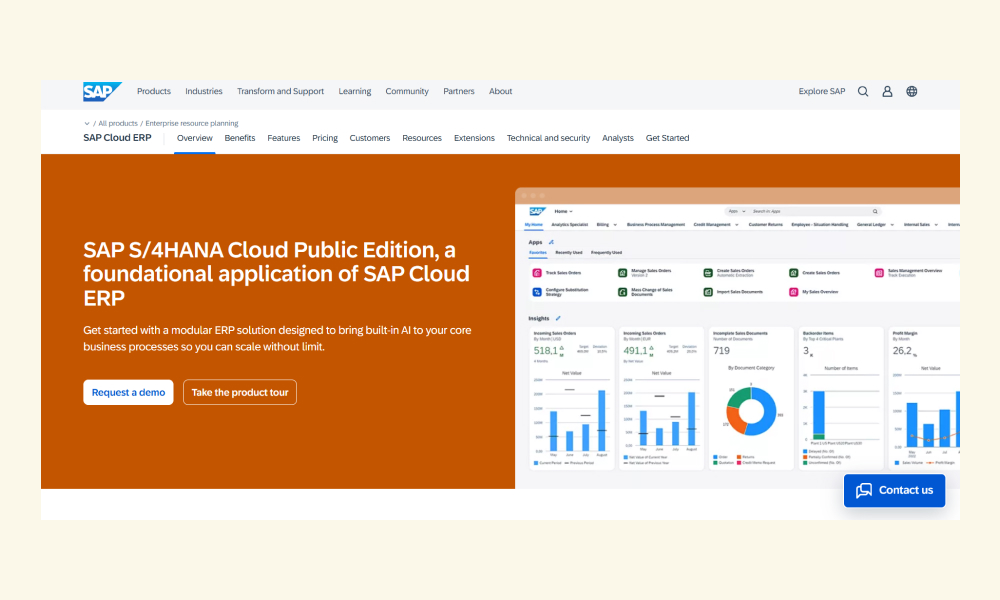
Task: Select the Overview tab
Action: pyautogui.click(x=195, y=138)
